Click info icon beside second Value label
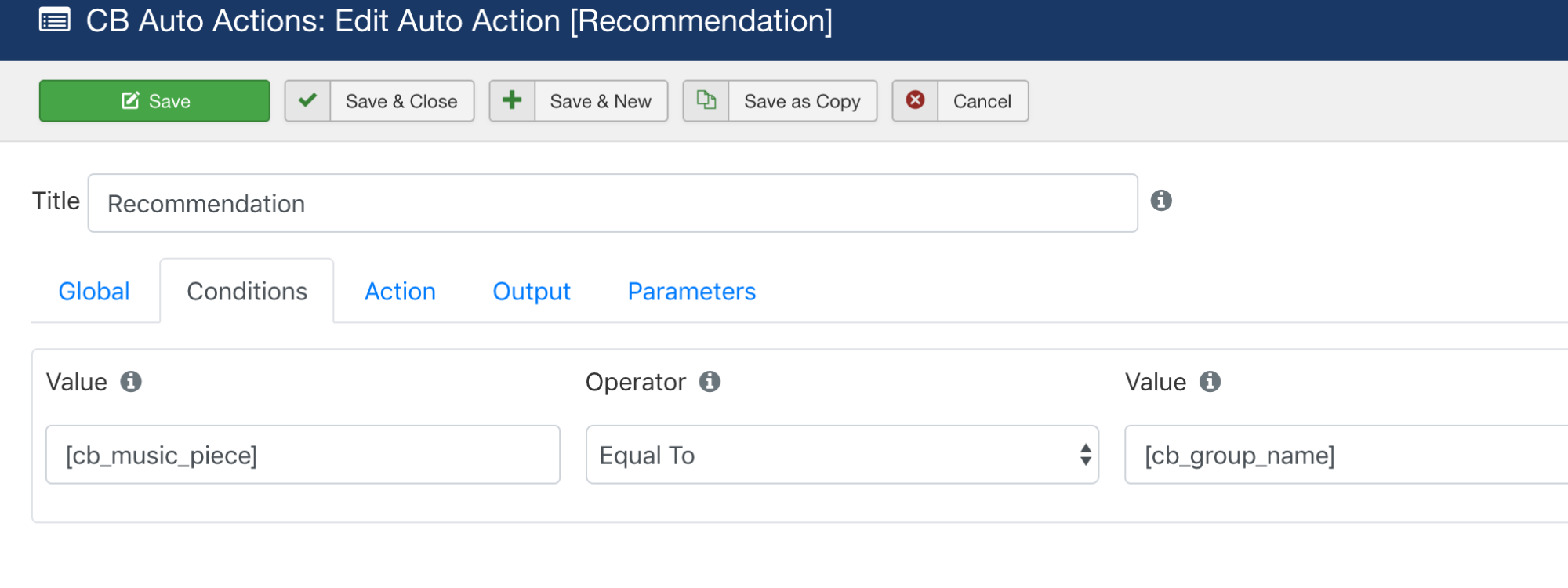This screenshot has height=588, width=1568. click(1210, 382)
